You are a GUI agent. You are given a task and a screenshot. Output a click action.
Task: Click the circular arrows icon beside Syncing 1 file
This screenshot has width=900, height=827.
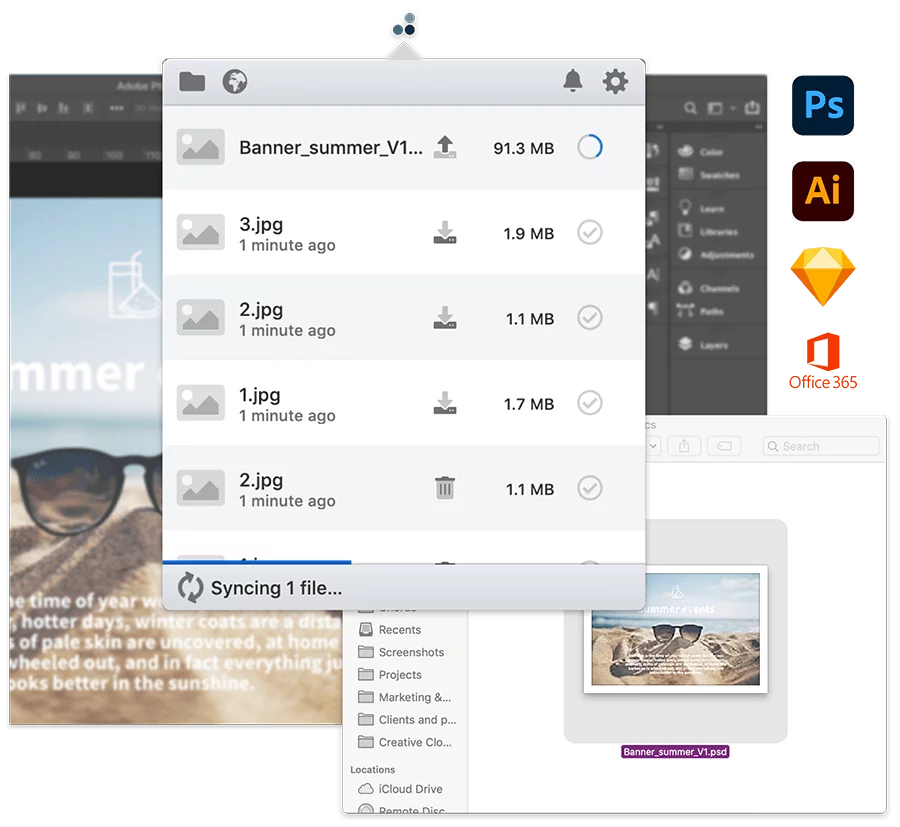(190, 587)
